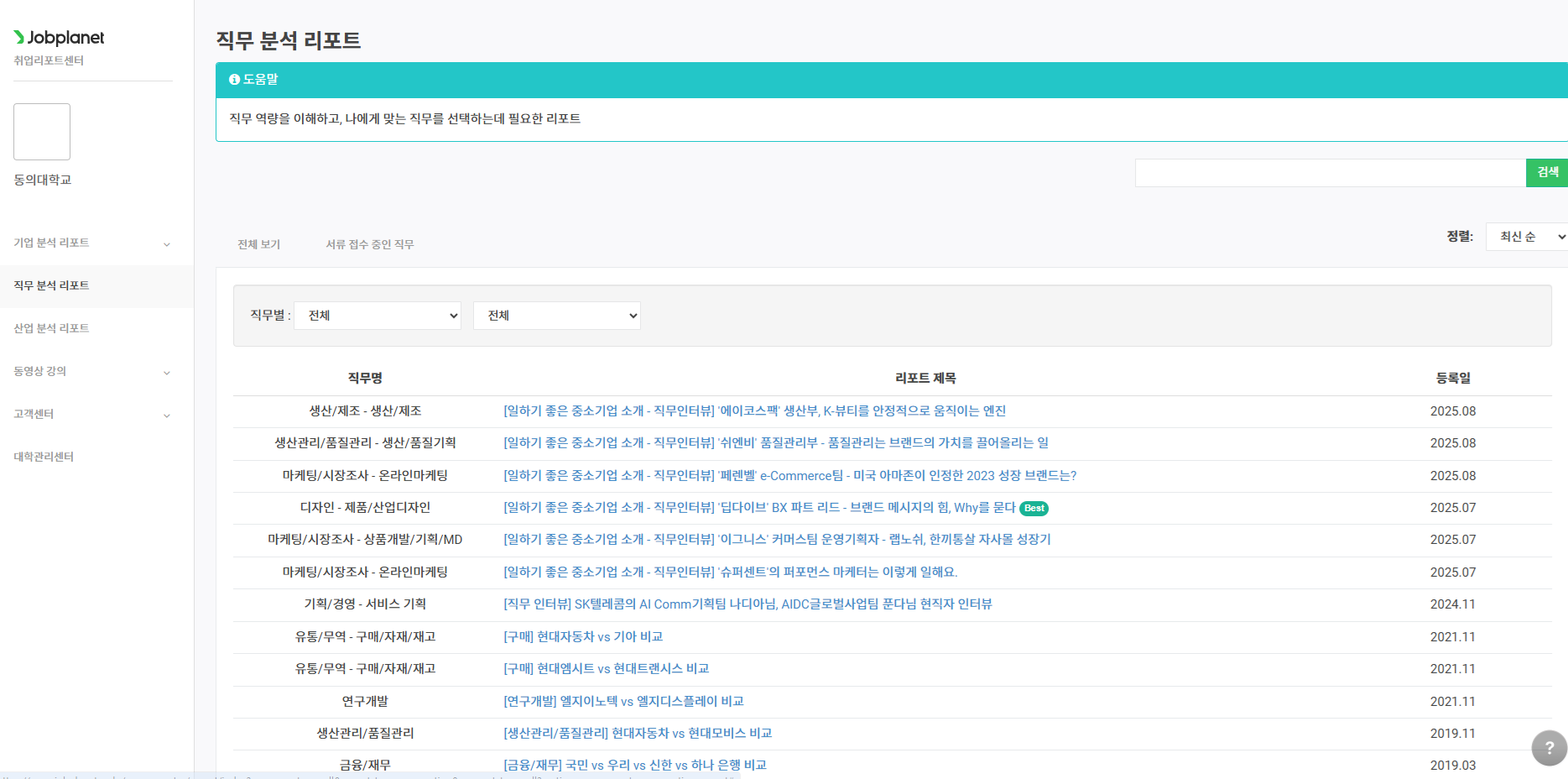Open 대학관리센터 from the sidebar
This screenshot has width=1568, height=779.
(x=44, y=457)
